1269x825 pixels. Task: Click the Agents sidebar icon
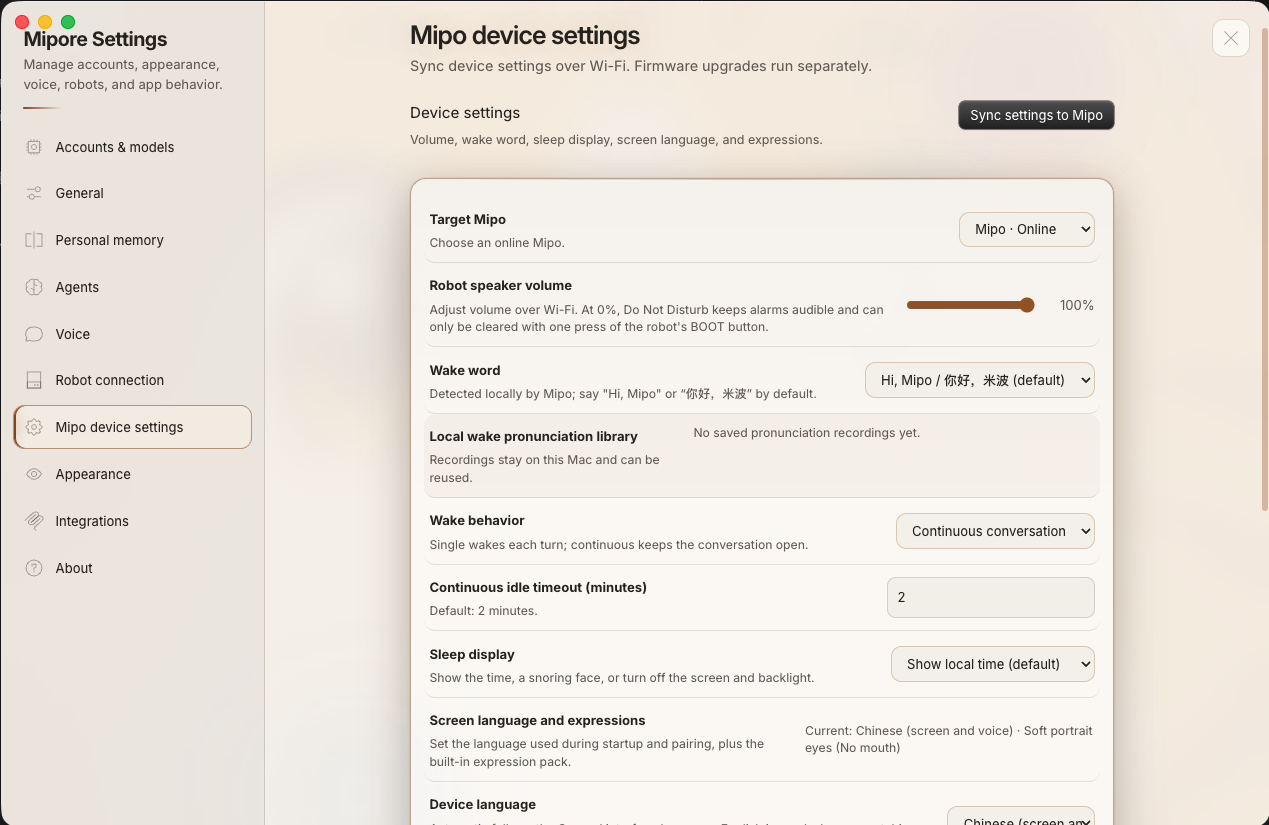tap(34, 287)
